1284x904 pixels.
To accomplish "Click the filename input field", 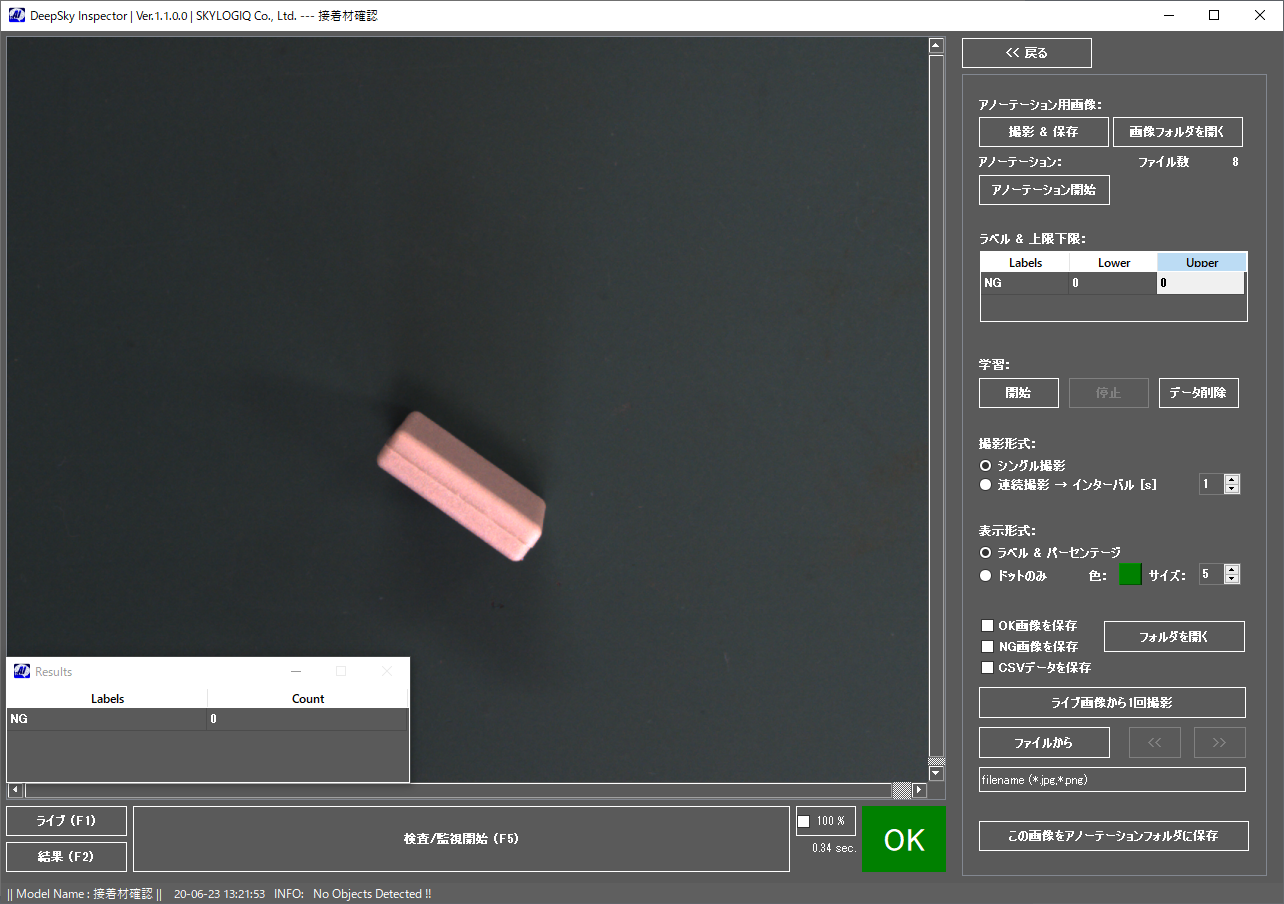I will click(1112, 780).
